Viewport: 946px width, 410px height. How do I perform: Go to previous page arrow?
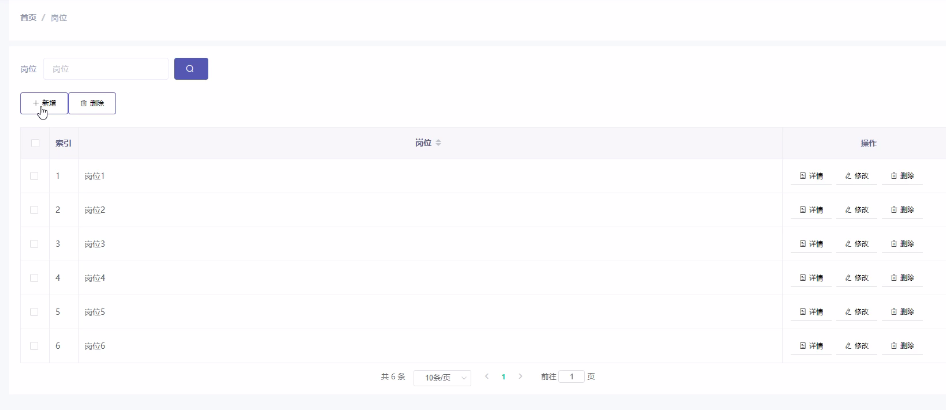(x=487, y=377)
